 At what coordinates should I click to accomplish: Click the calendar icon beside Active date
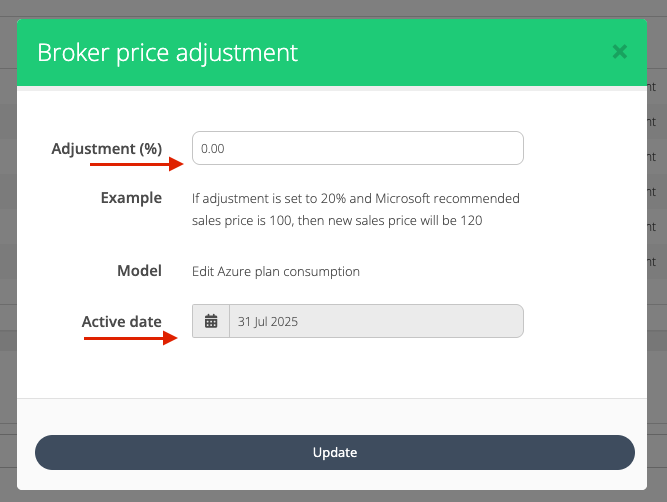(x=211, y=321)
